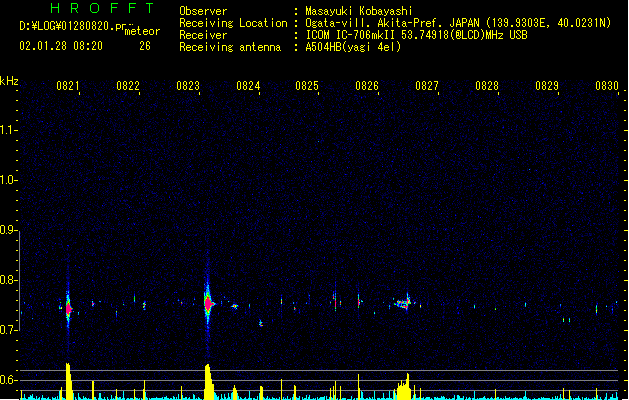Click the yellow power peak under the 0823 echo
Image resolution: width=629 pixels, height=400 pixels.
(x=209, y=382)
